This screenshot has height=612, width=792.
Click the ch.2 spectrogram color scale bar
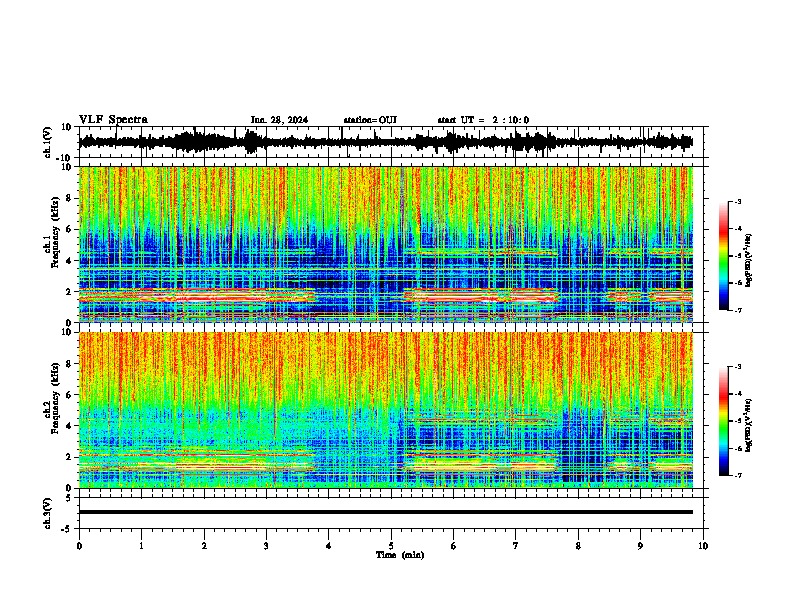(724, 421)
